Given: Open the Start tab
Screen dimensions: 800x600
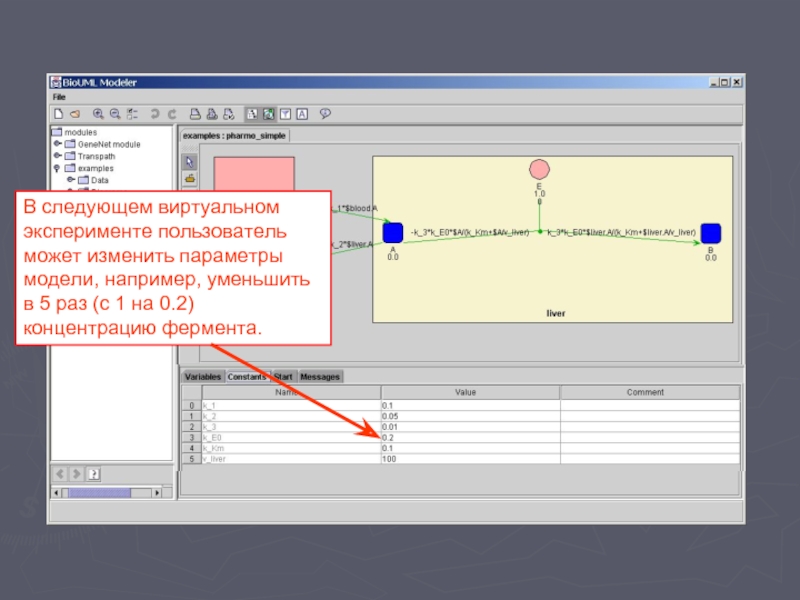Looking at the screenshot, I should coord(284,377).
